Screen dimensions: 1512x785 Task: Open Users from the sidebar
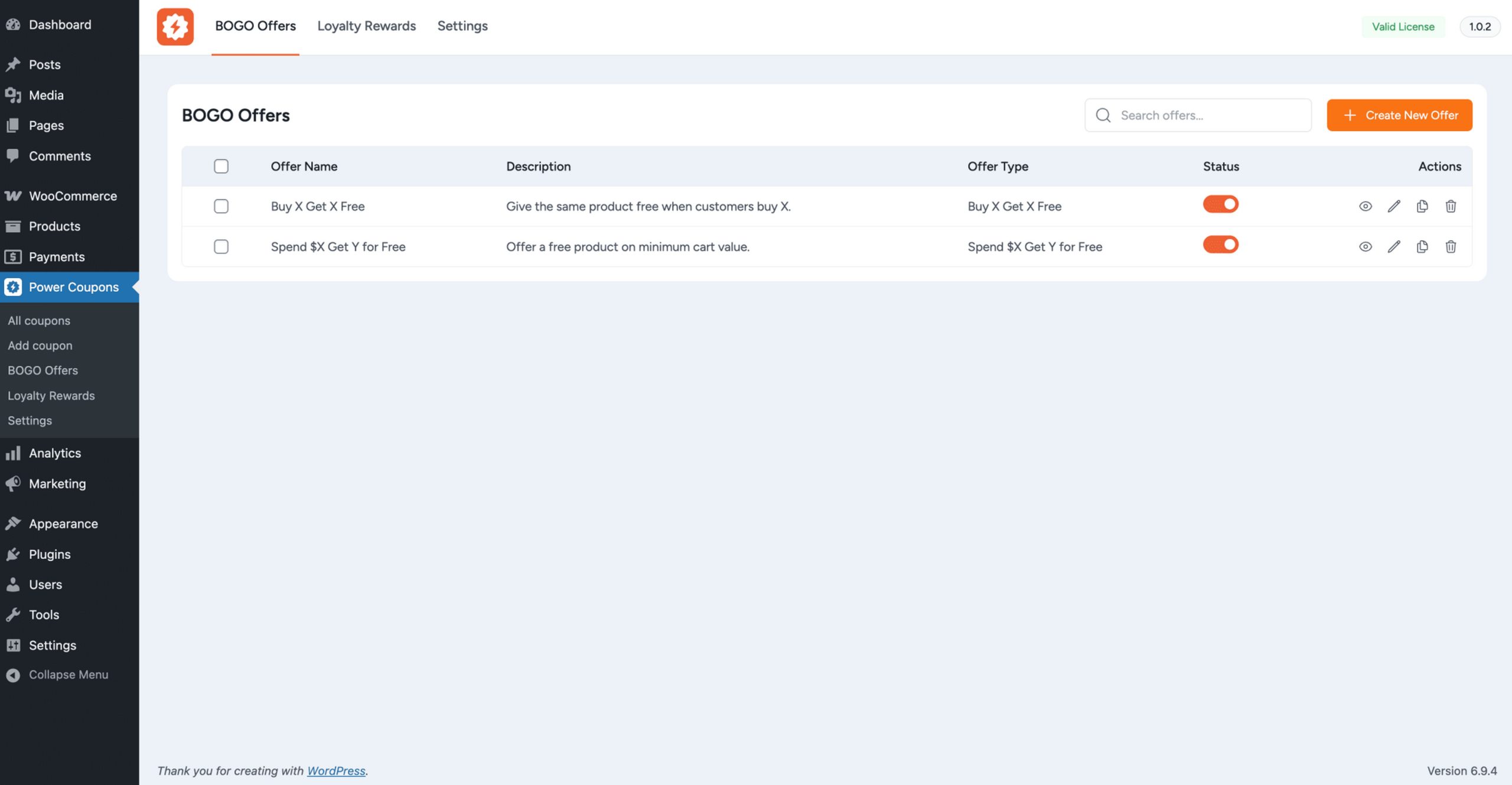[x=69, y=584]
